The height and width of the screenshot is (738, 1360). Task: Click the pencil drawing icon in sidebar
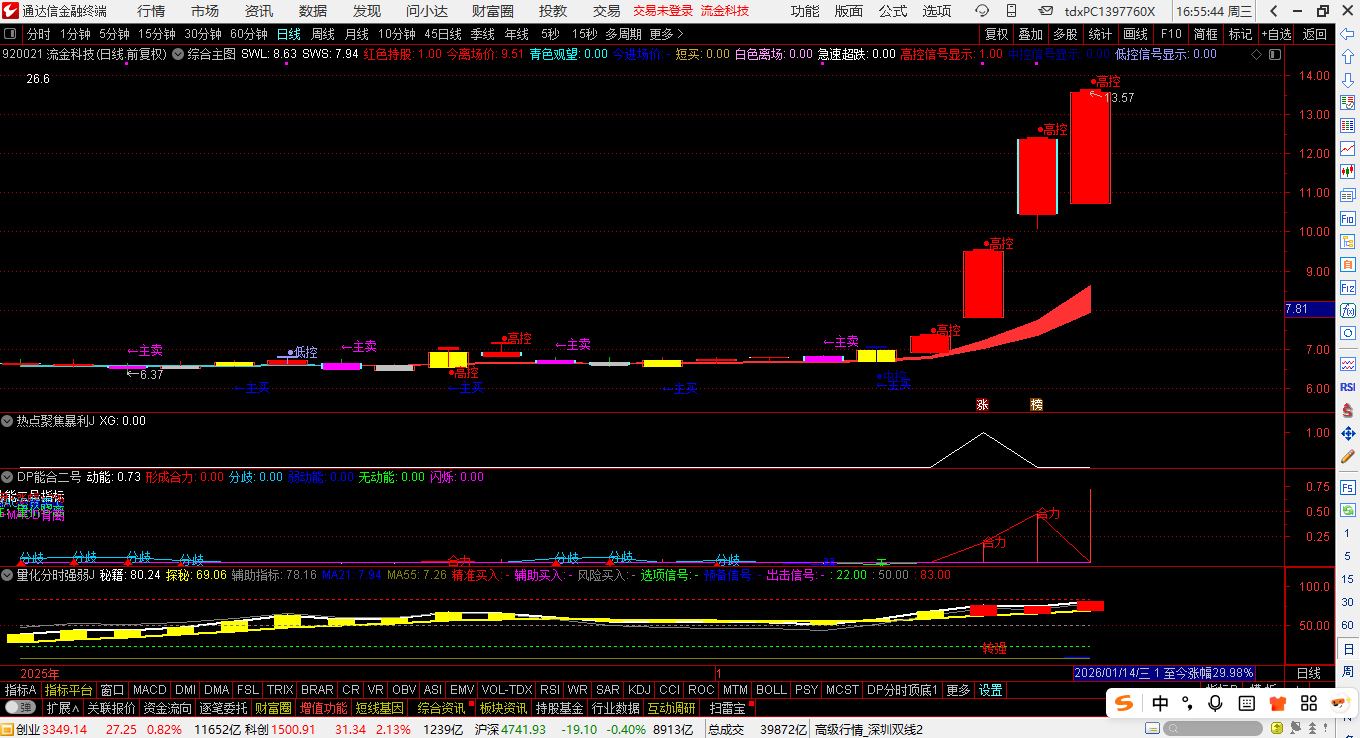[x=1347, y=456]
